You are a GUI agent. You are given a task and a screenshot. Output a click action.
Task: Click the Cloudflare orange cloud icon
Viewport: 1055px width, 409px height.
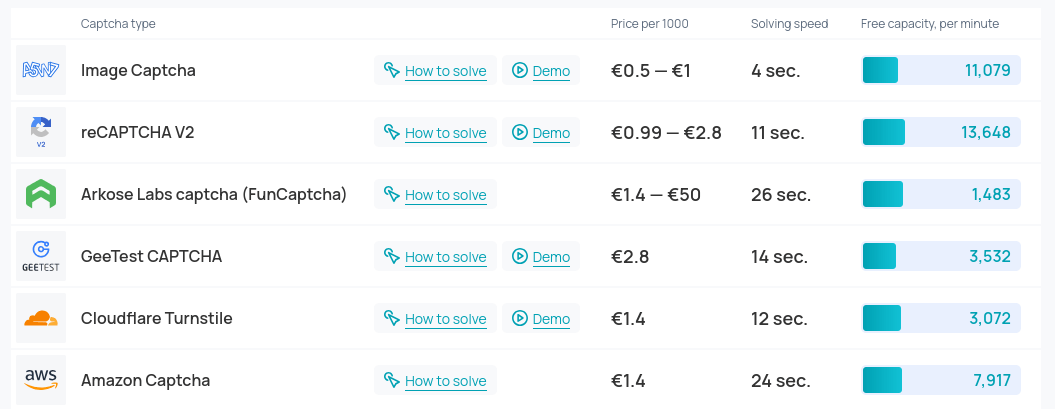click(41, 318)
